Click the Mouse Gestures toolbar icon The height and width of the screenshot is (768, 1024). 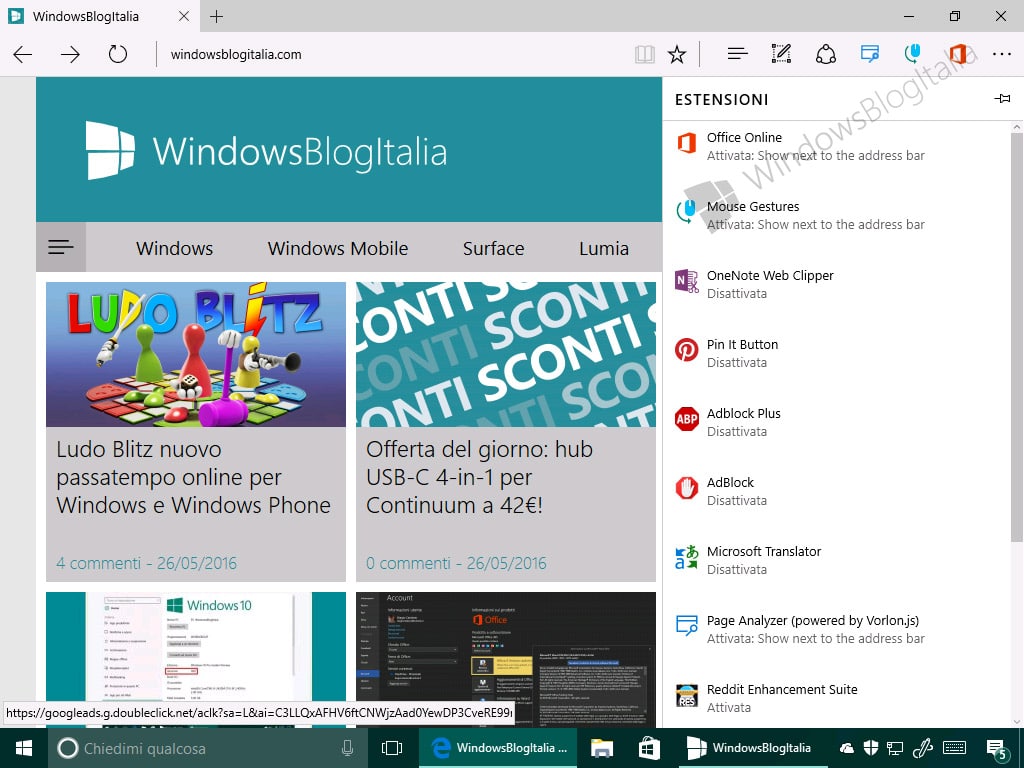click(913, 54)
